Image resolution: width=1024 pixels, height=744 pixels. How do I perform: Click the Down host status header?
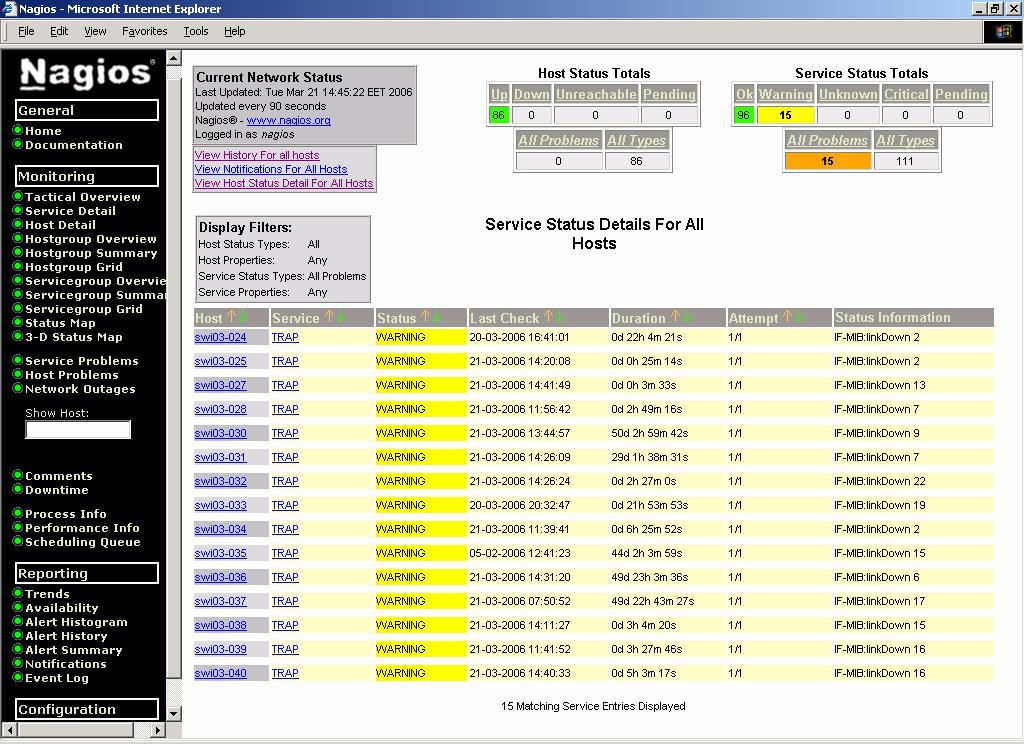[532, 94]
